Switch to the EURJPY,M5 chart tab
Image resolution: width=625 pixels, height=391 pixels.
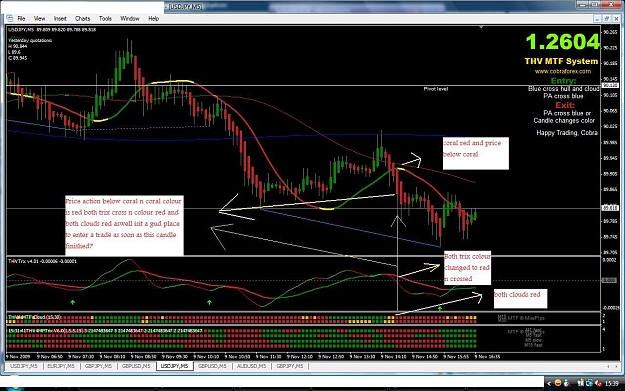pyautogui.click(x=61, y=366)
